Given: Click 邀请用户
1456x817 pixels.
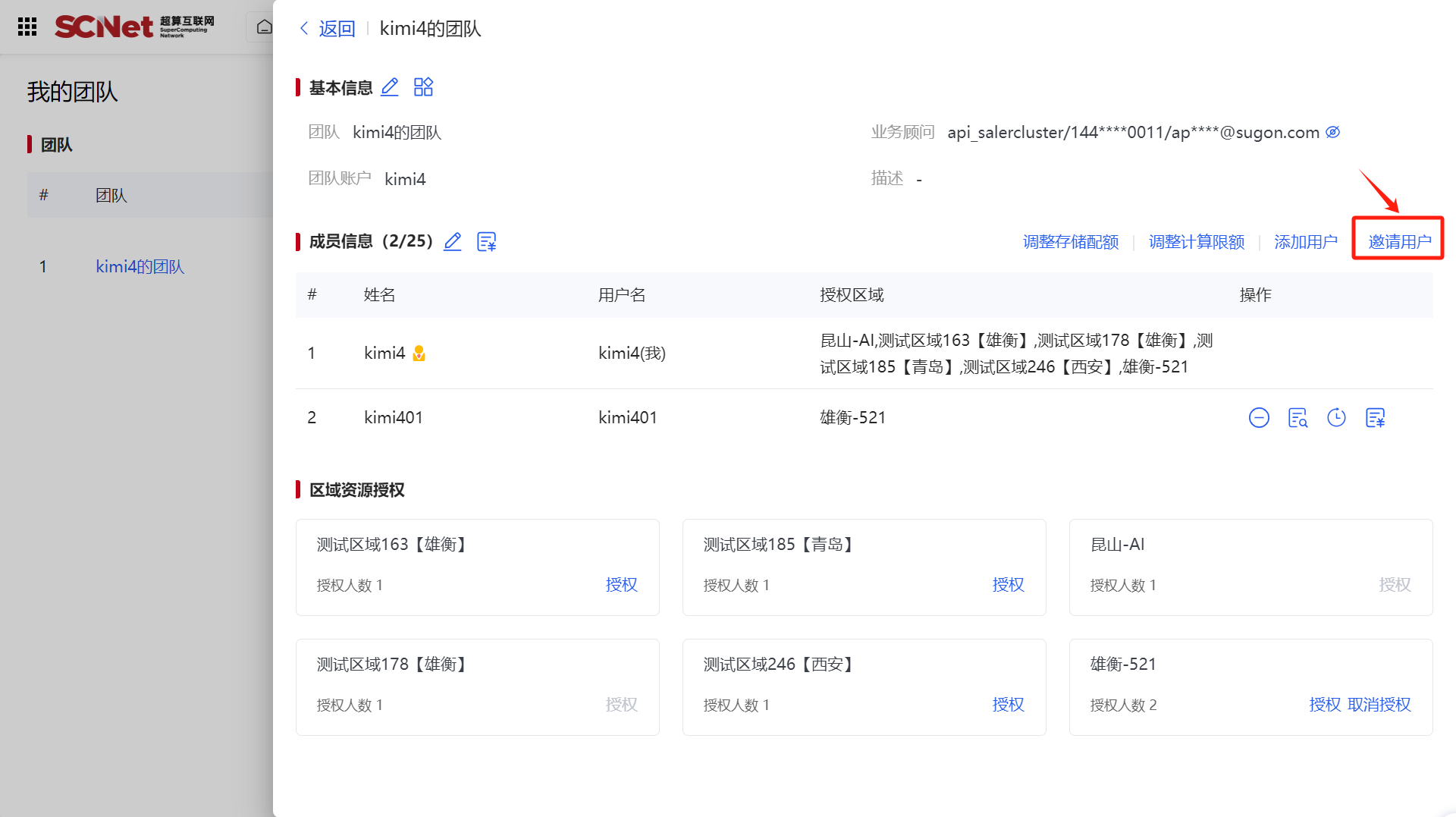Looking at the screenshot, I should pyautogui.click(x=1399, y=241).
